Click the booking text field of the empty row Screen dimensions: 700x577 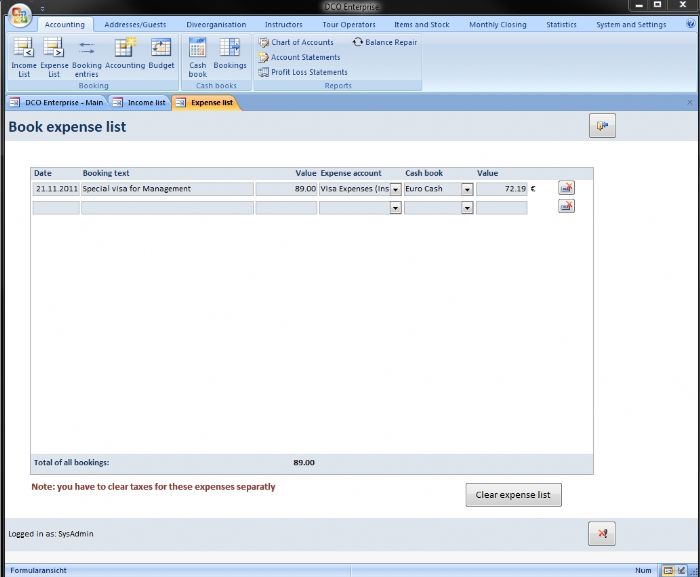[x=166, y=208]
